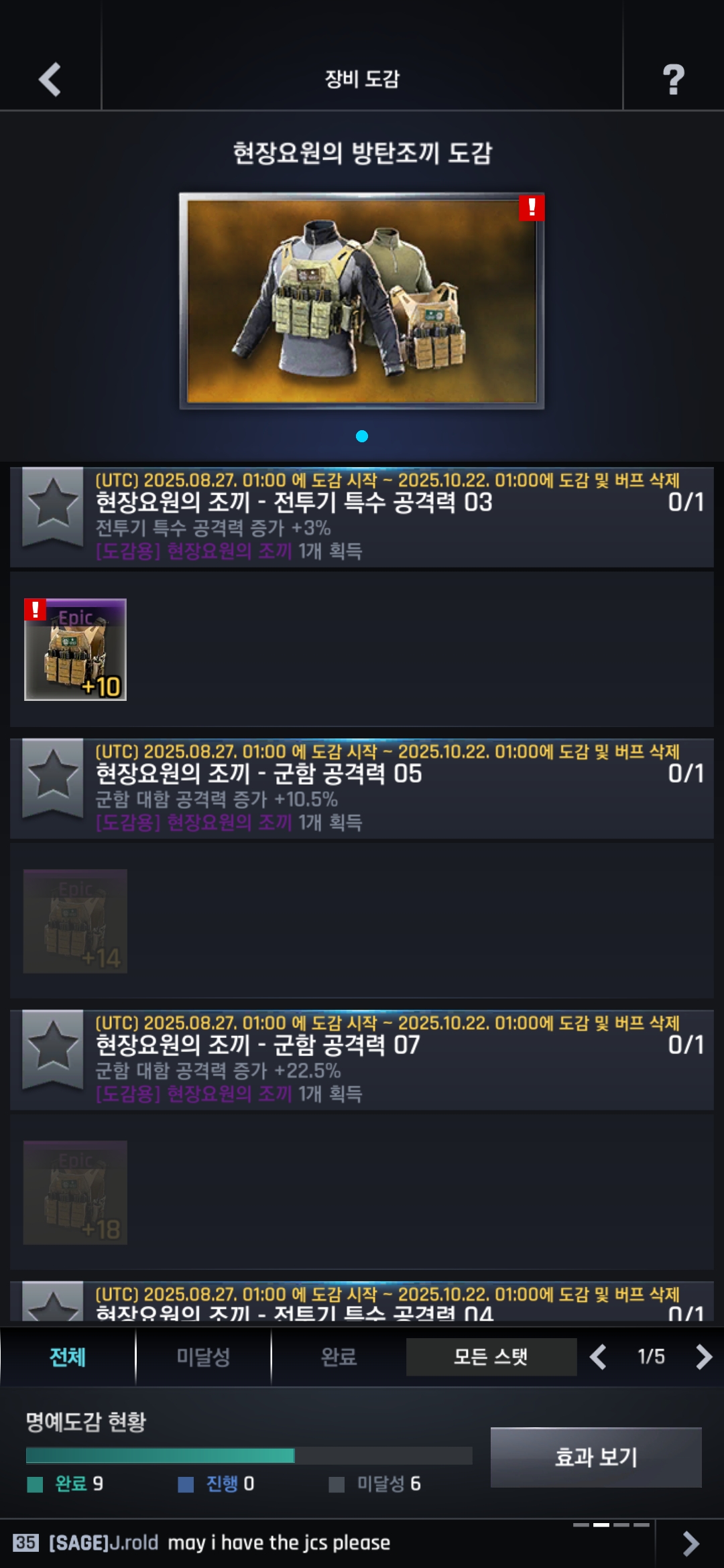Switch to the 미달성 filter tab
Image resolution: width=724 pixels, height=1568 pixels.
coord(203,1357)
